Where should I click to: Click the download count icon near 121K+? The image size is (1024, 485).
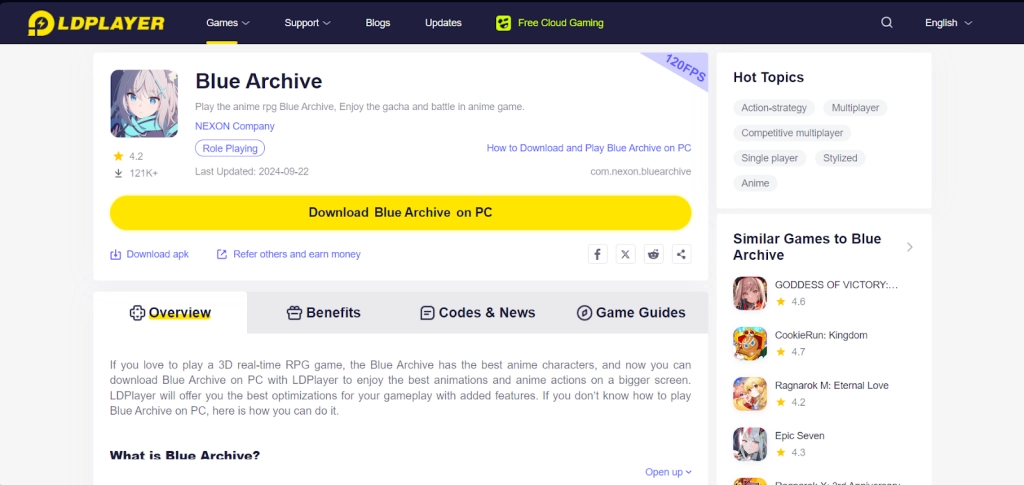(118, 173)
